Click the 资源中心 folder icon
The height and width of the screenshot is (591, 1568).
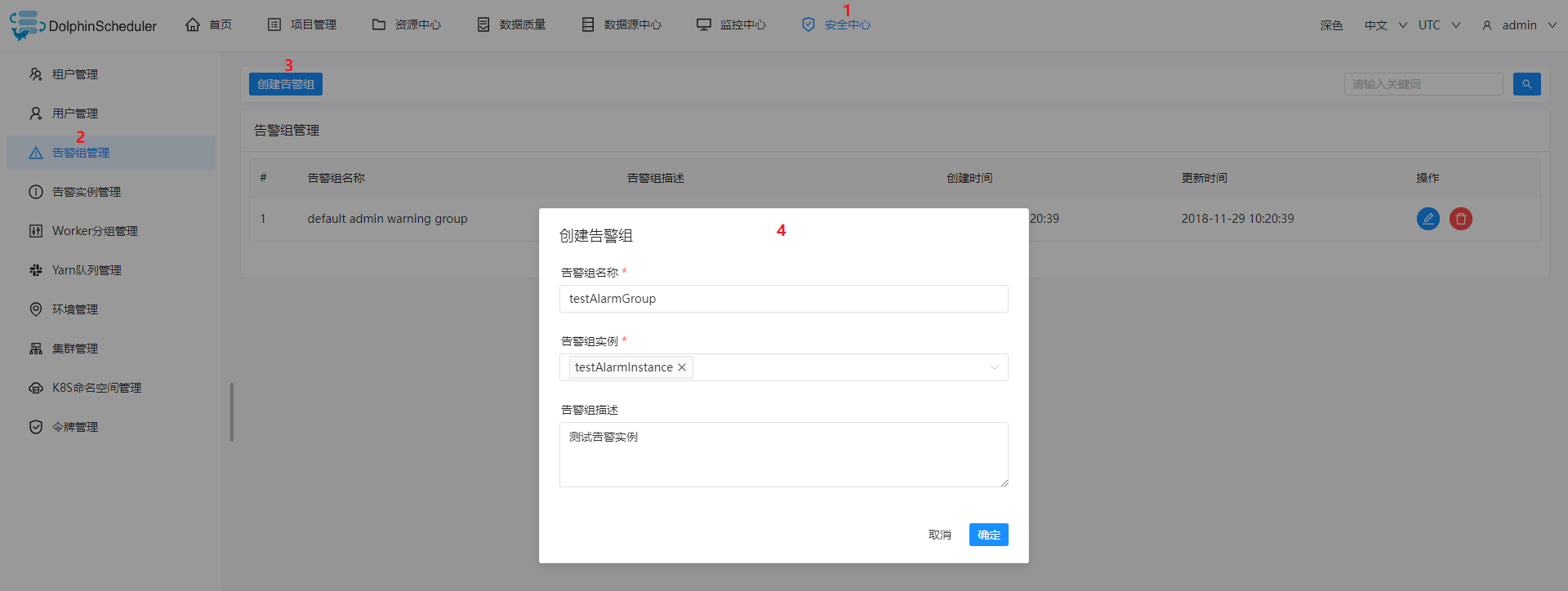(x=379, y=24)
